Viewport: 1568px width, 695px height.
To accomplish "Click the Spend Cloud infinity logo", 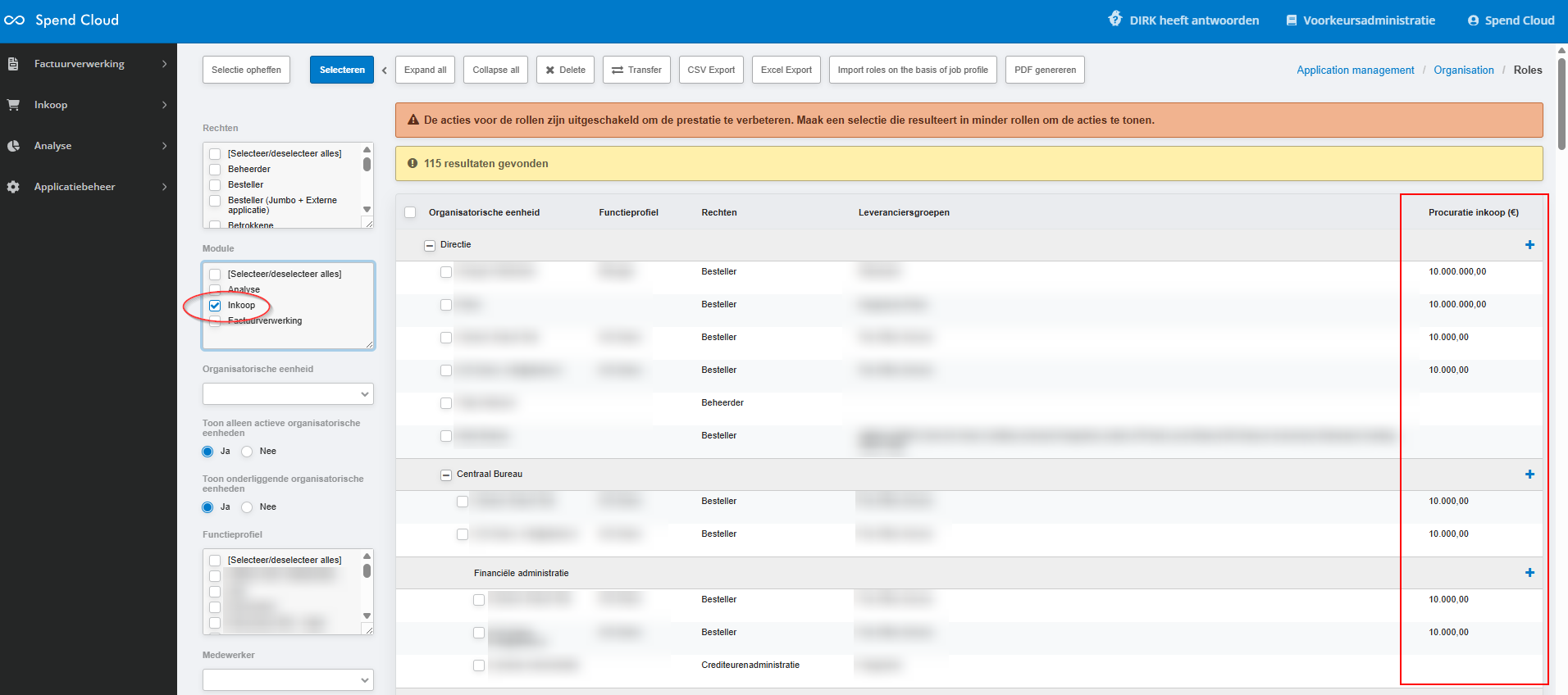I will [x=15, y=20].
